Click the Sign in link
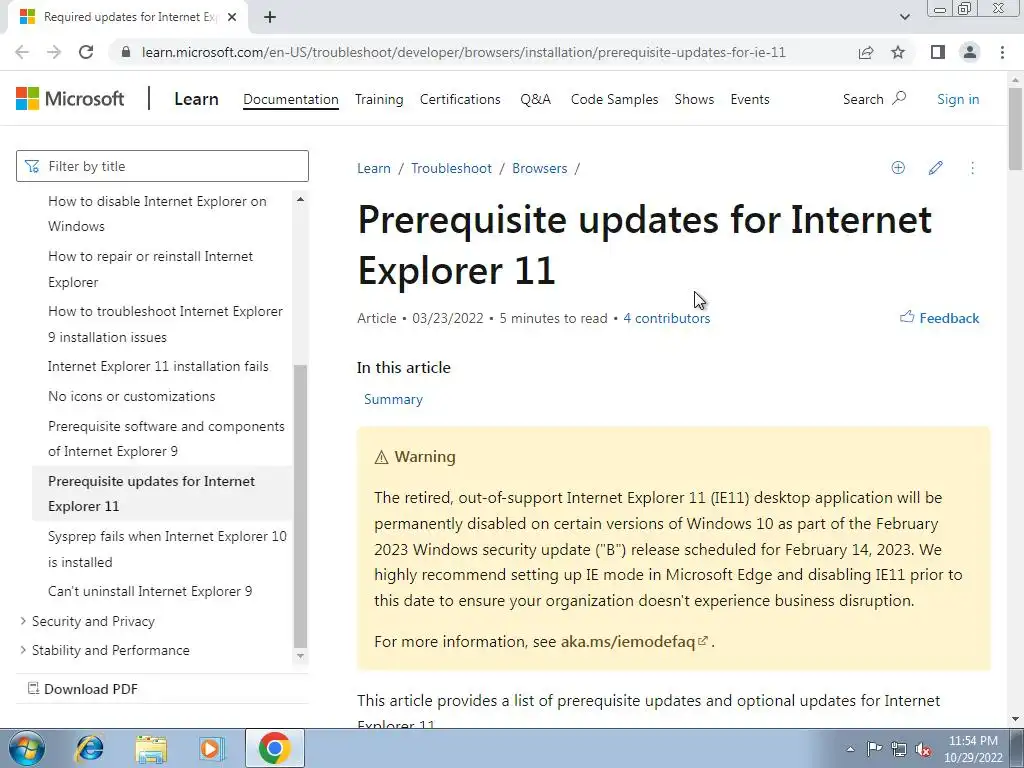Screen dimensions: 1024x768 [x=958, y=99]
